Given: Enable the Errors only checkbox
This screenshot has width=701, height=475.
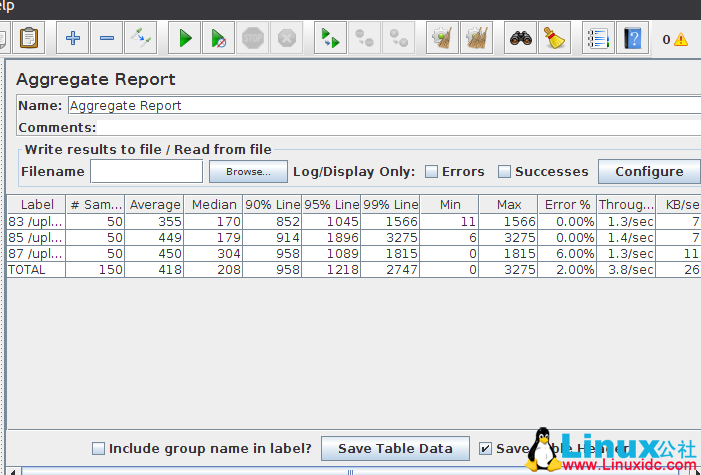Looking at the screenshot, I should click(x=431, y=171).
